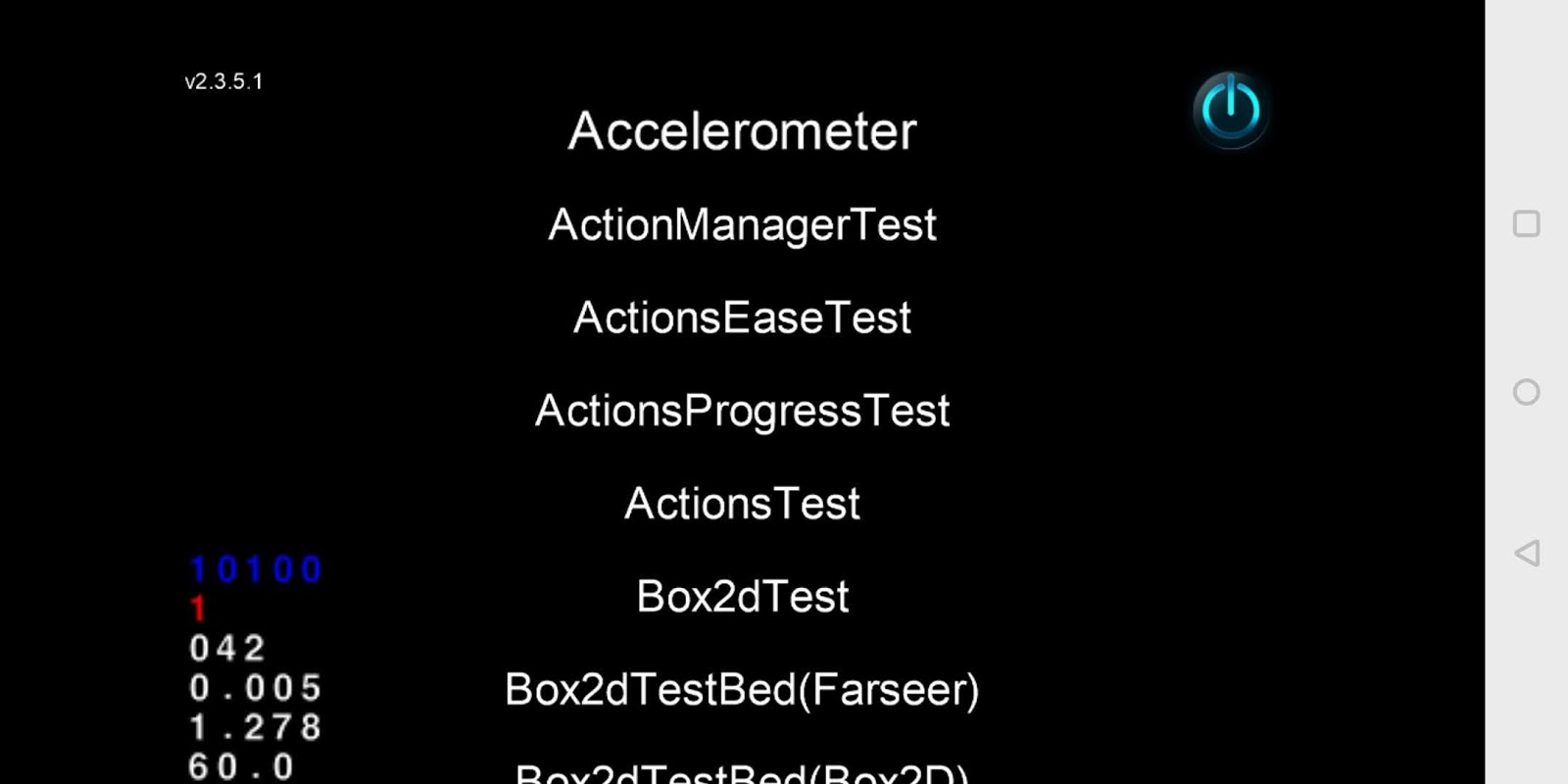Open recent apps with the square button

tap(1526, 223)
